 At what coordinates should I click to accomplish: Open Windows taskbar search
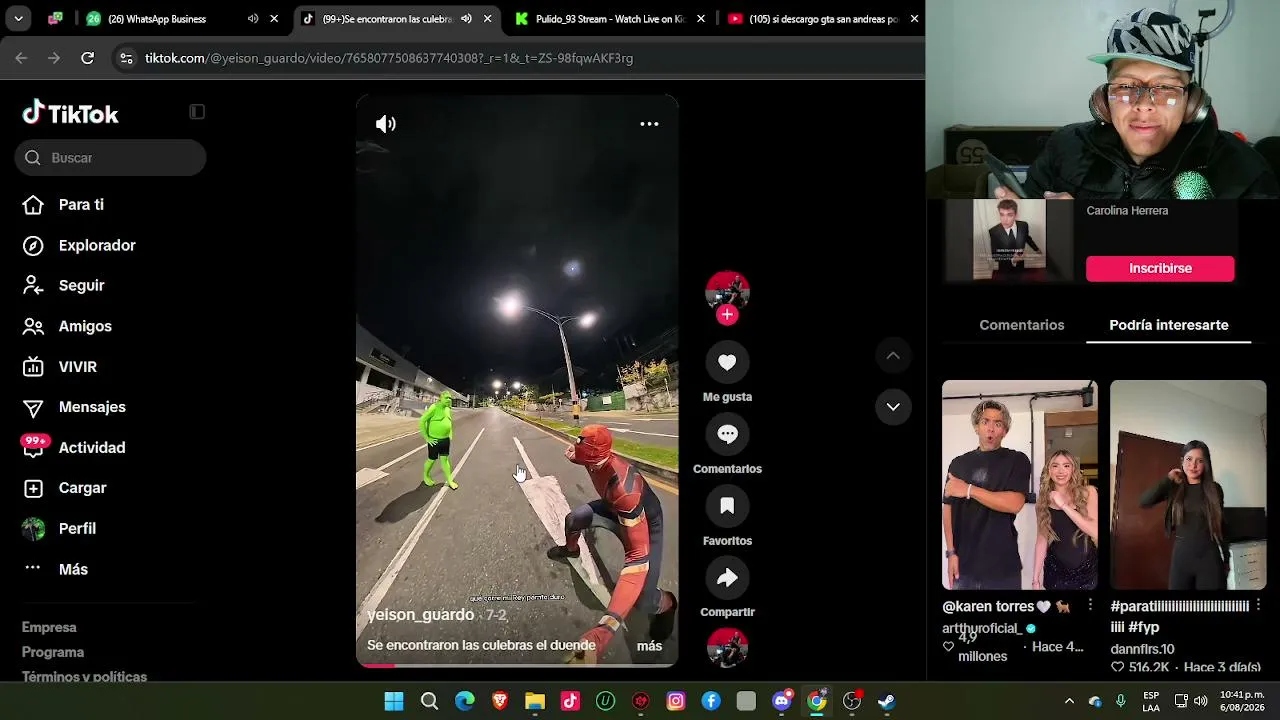click(429, 701)
